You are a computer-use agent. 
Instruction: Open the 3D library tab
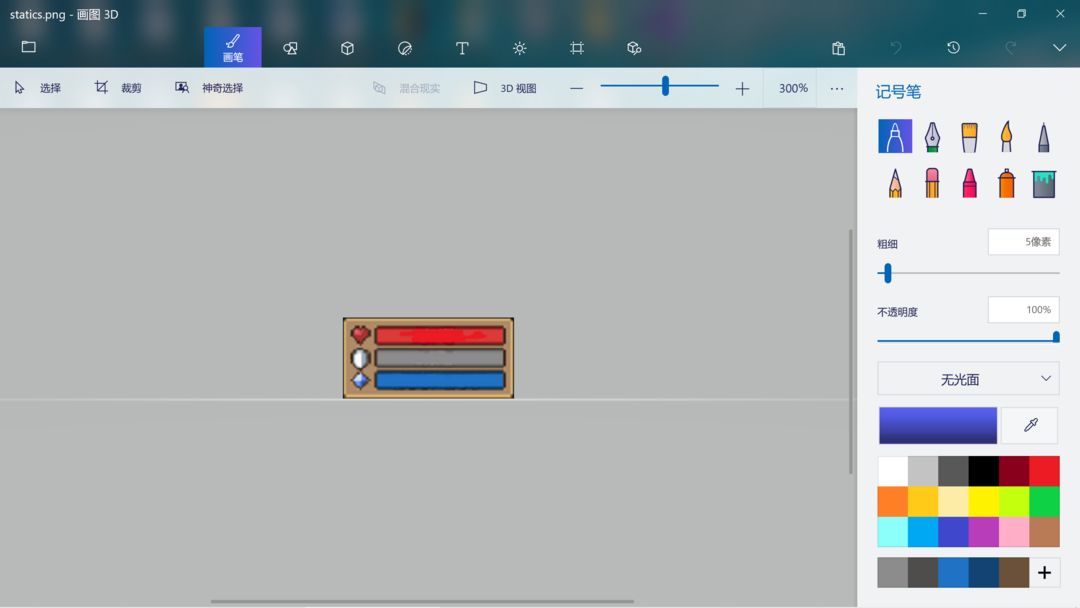click(x=634, y=48)
